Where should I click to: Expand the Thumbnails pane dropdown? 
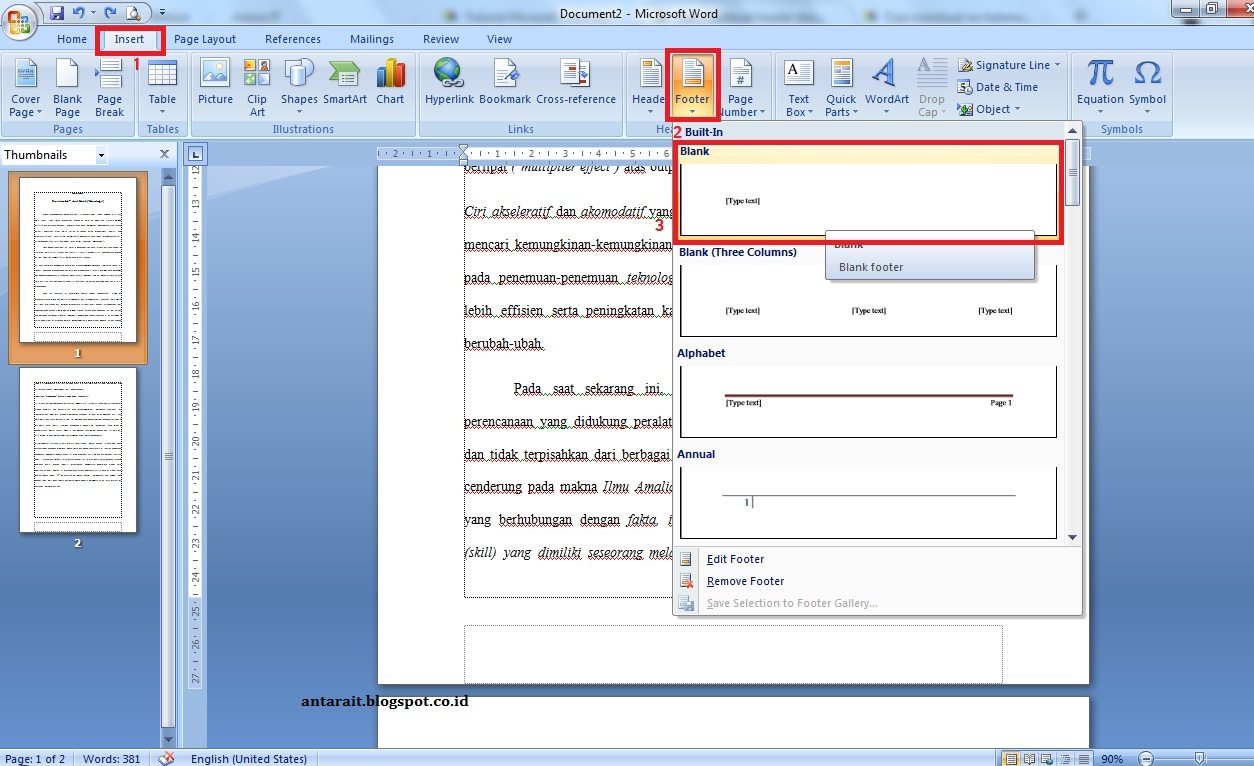[101, 154]
